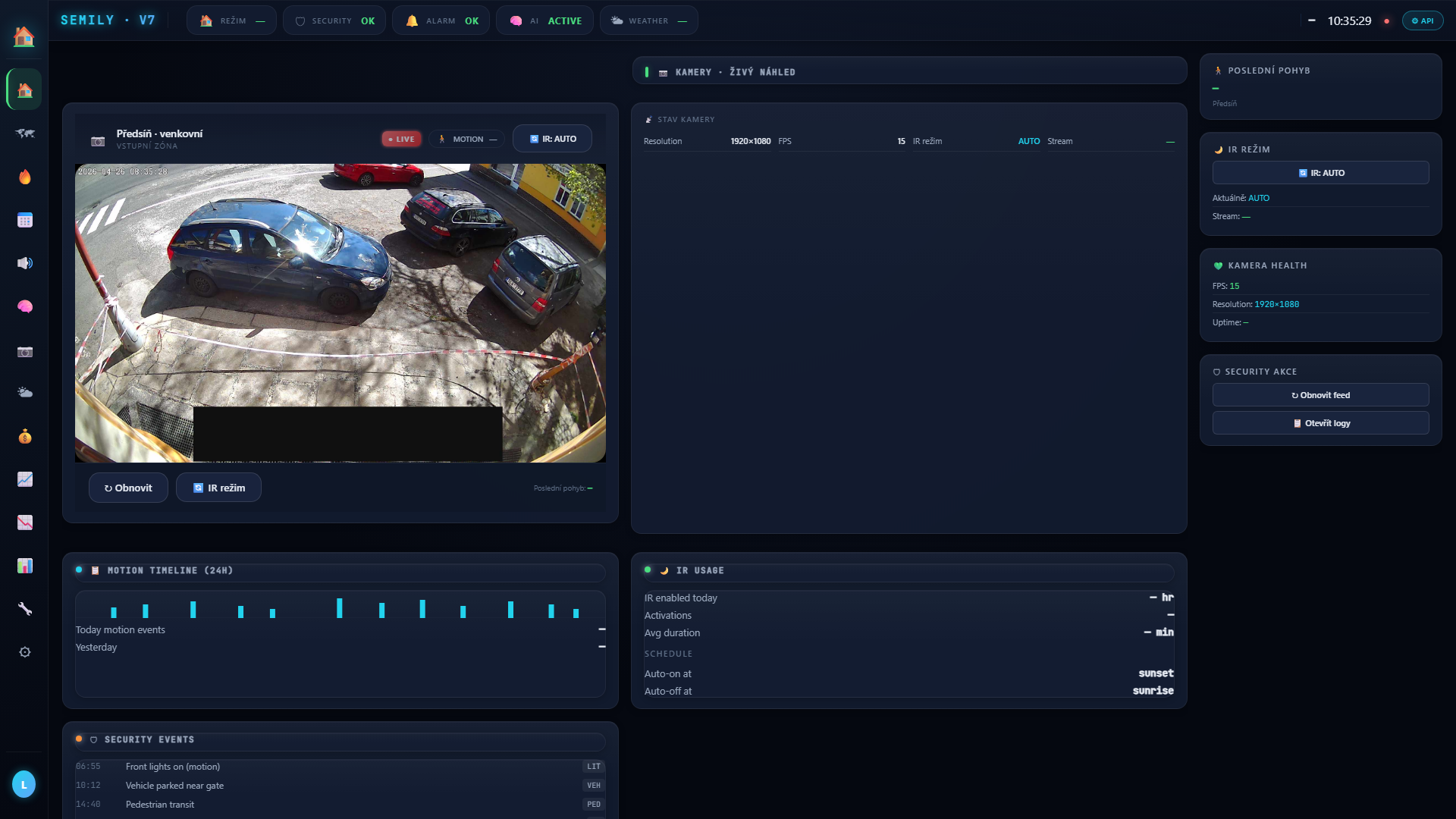The height and width of the screenshot is (819, 1456).
Task: Open the world map sidebar icon
Action: [x=24, y=133]
